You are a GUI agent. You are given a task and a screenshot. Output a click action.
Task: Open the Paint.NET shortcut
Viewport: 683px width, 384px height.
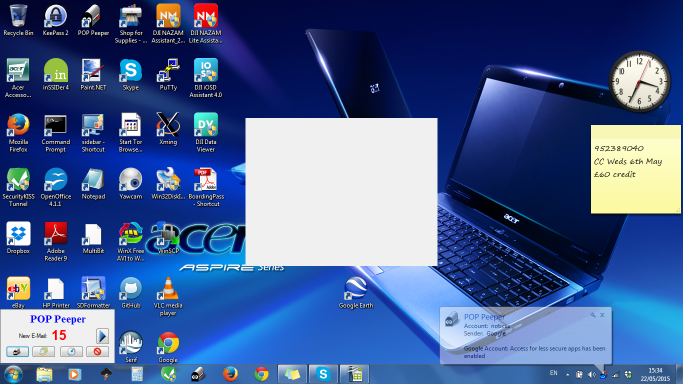93,74
